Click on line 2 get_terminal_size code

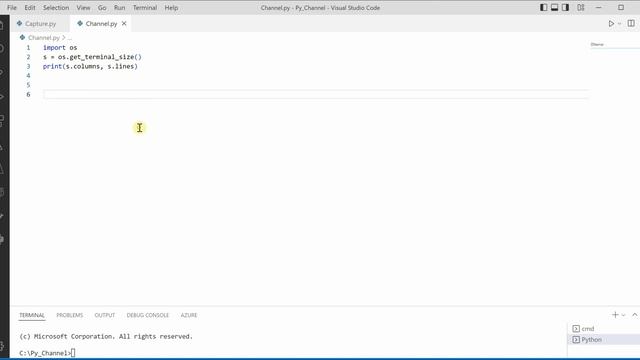point(92,57)
